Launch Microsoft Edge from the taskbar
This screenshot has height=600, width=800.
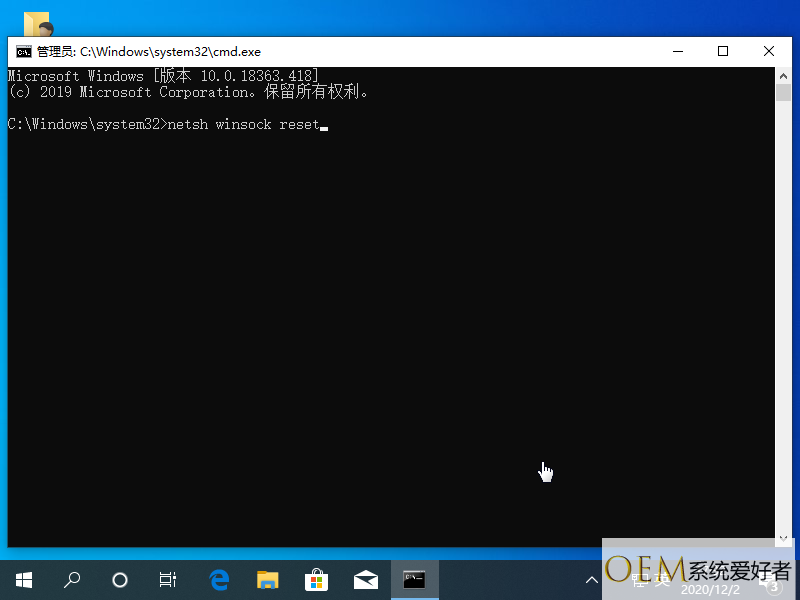click(219, 579)
